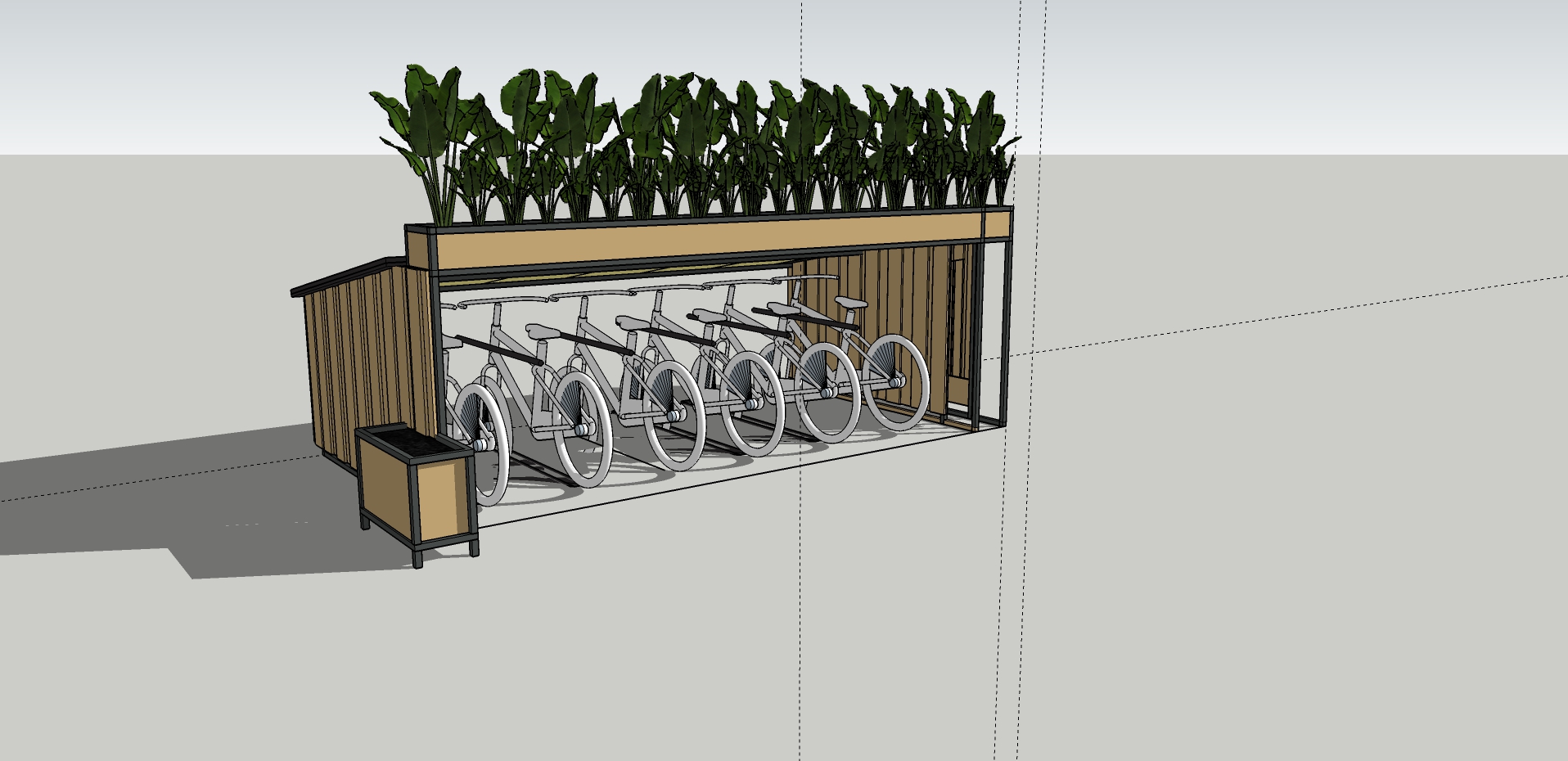Click the second bicycle's front wheel
The width and height of the screenshot is (1568, 761).
tap(582, 430)
